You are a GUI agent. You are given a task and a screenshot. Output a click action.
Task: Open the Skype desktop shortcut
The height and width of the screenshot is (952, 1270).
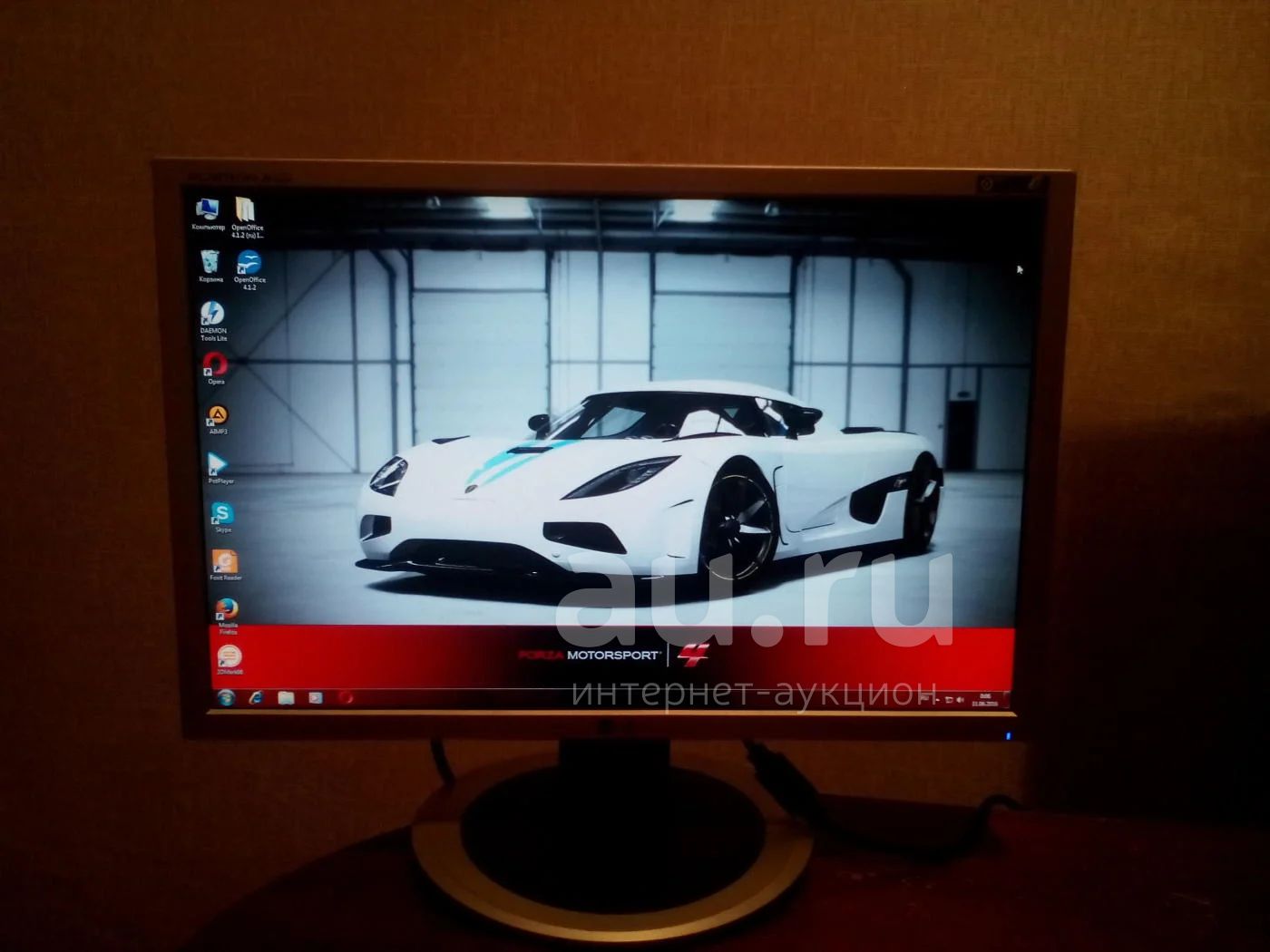[x=223, y=518]
